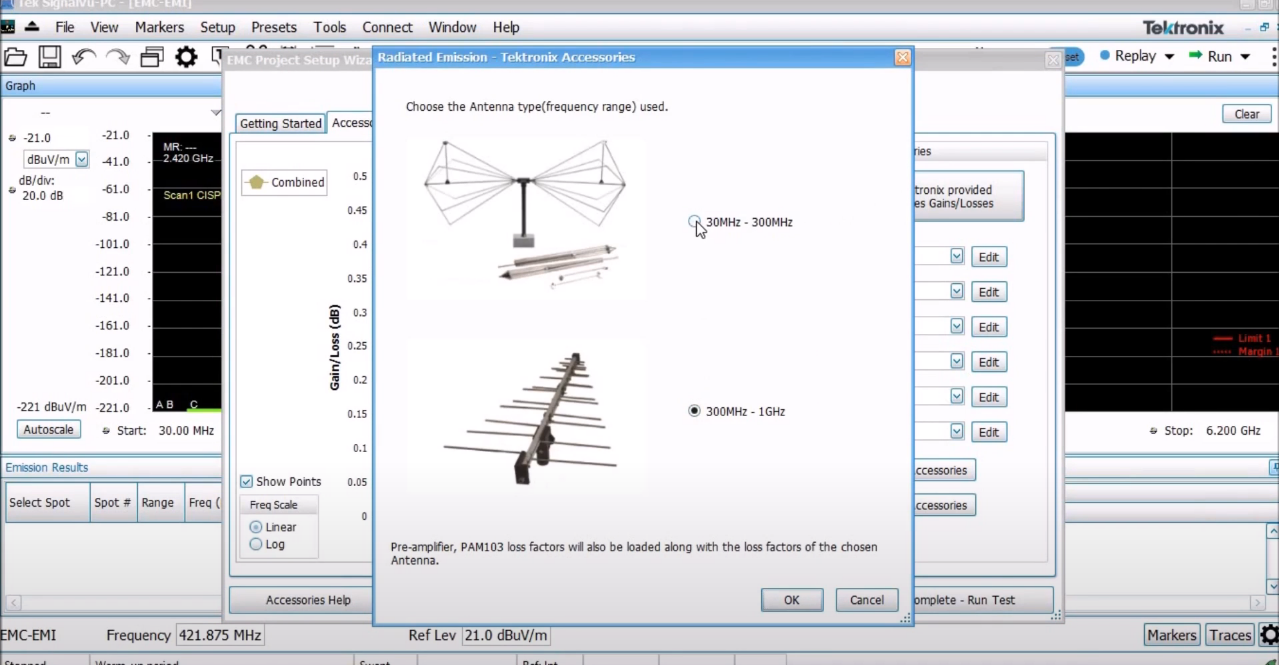Image resolution: width=1279 pixels, height=665 pixels.
Task: Click the bottom-right gear icon beside Traces
Action: coord(1269,635)
